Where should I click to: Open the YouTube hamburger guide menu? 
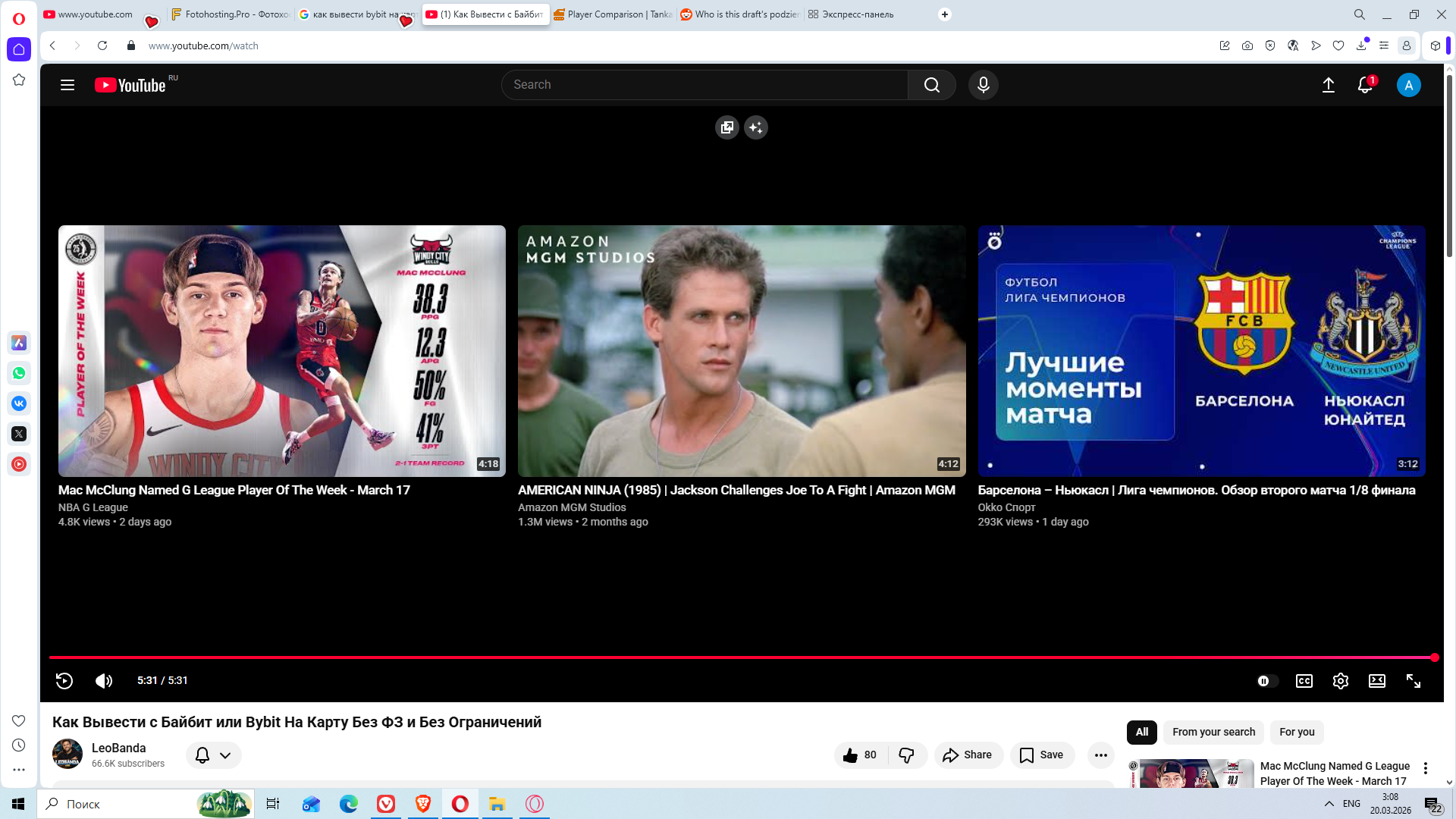click(67, 85)
